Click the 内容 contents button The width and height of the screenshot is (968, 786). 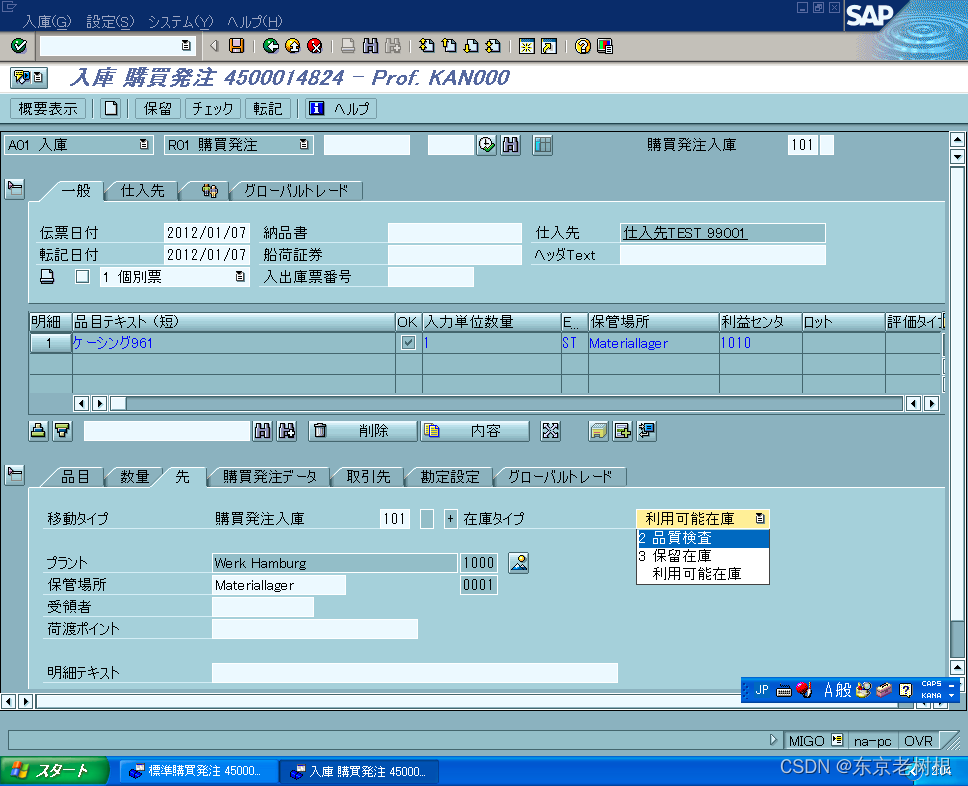tap(475, 430)
